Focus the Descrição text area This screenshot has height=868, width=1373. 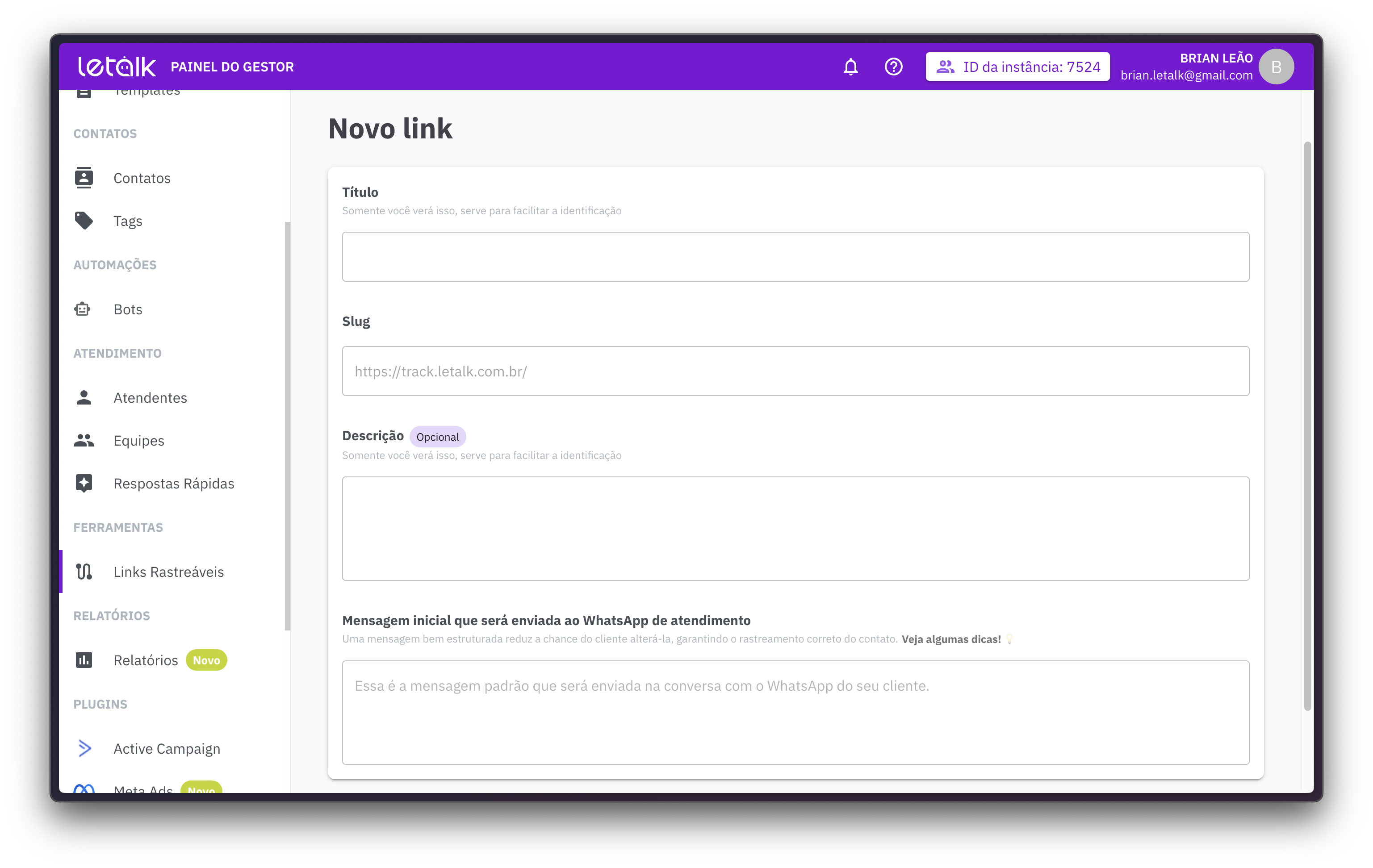[795, 528]
